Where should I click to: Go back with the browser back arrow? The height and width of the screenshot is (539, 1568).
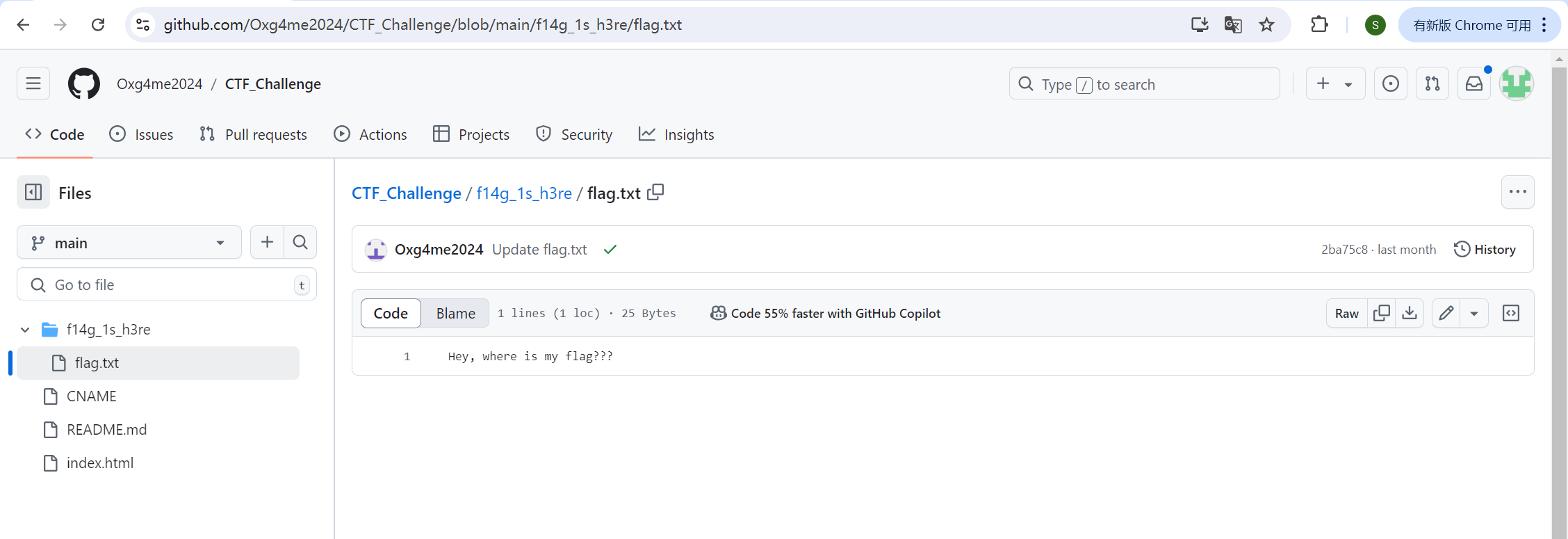pos(23,25)
